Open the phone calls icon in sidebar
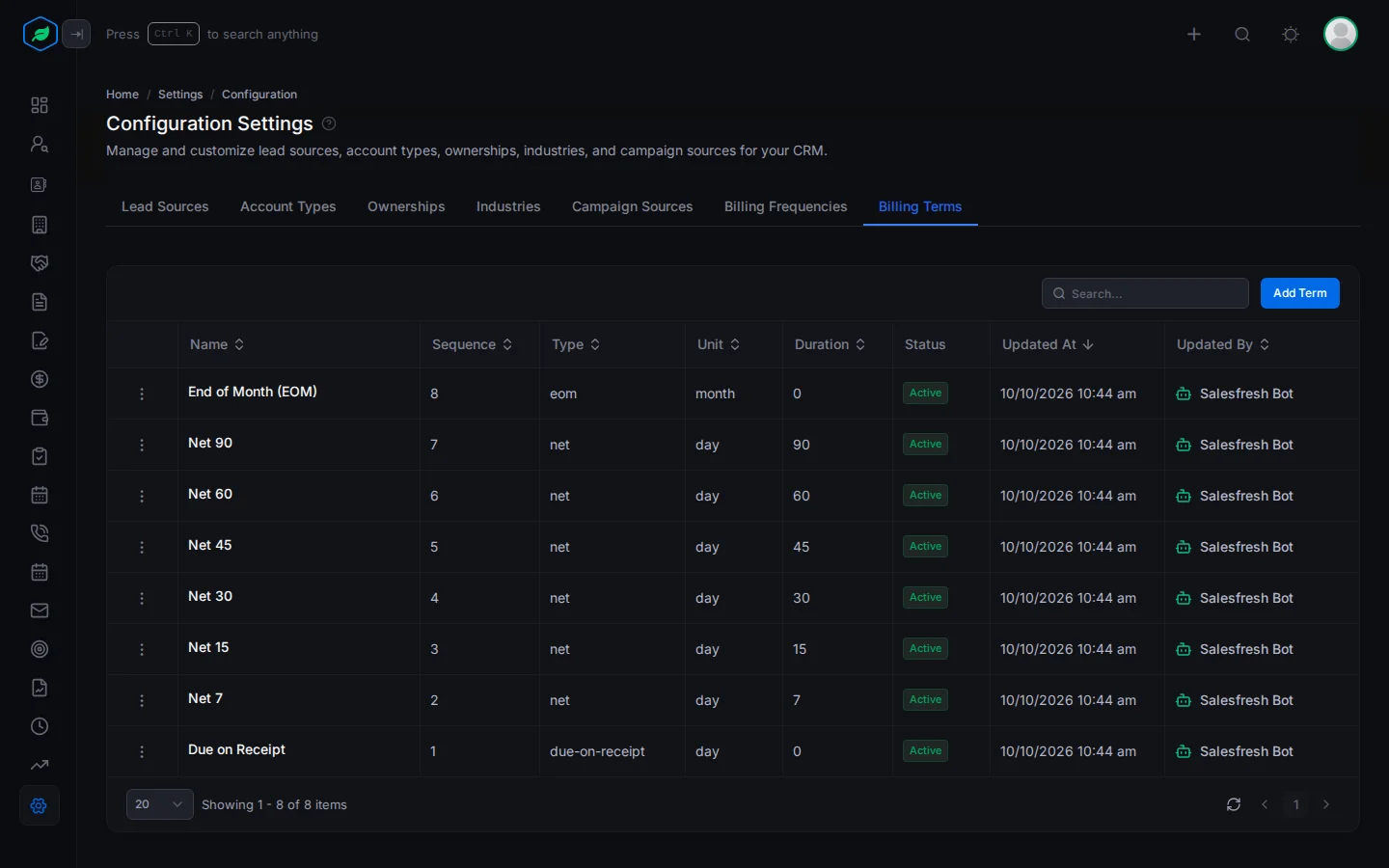The width and height of the screenshot is (1389, 868). 40,533
